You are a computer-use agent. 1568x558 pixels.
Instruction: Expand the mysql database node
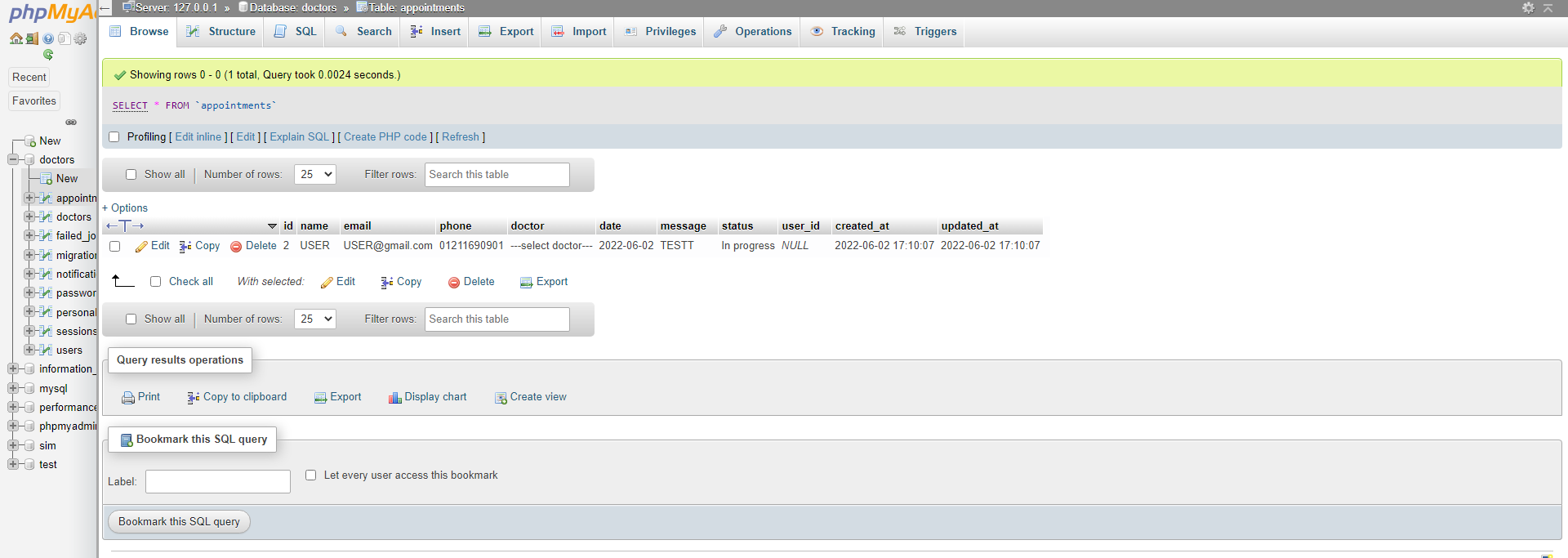(x=13, y=389)
